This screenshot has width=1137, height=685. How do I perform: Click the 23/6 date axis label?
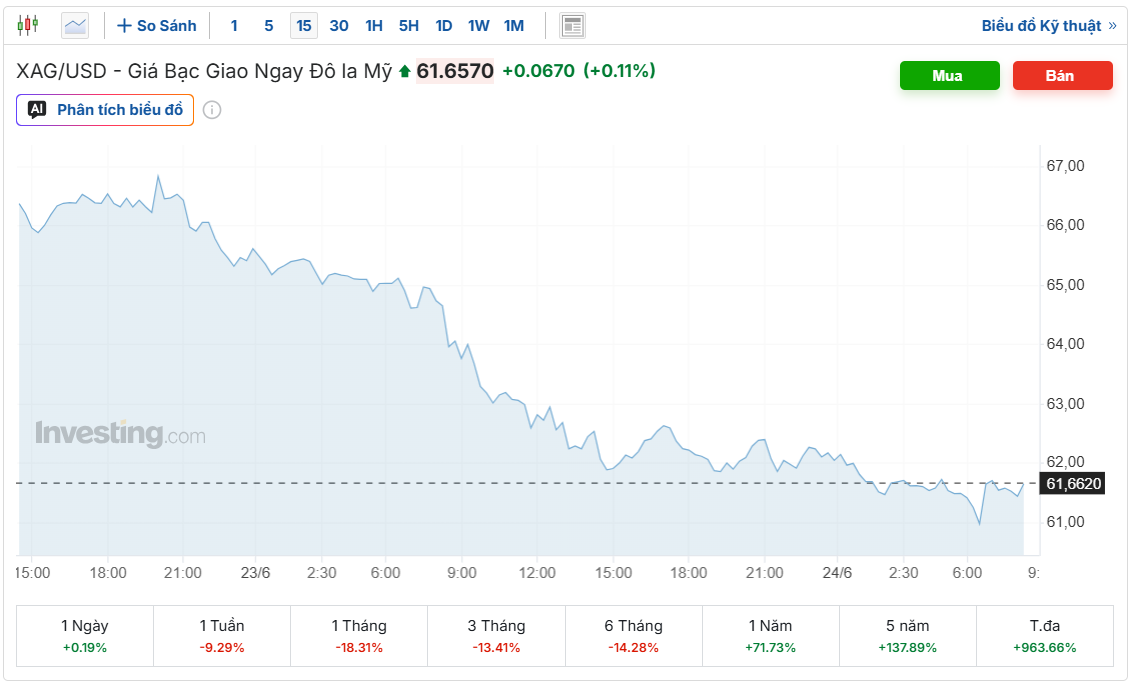[x=255, y=573]
